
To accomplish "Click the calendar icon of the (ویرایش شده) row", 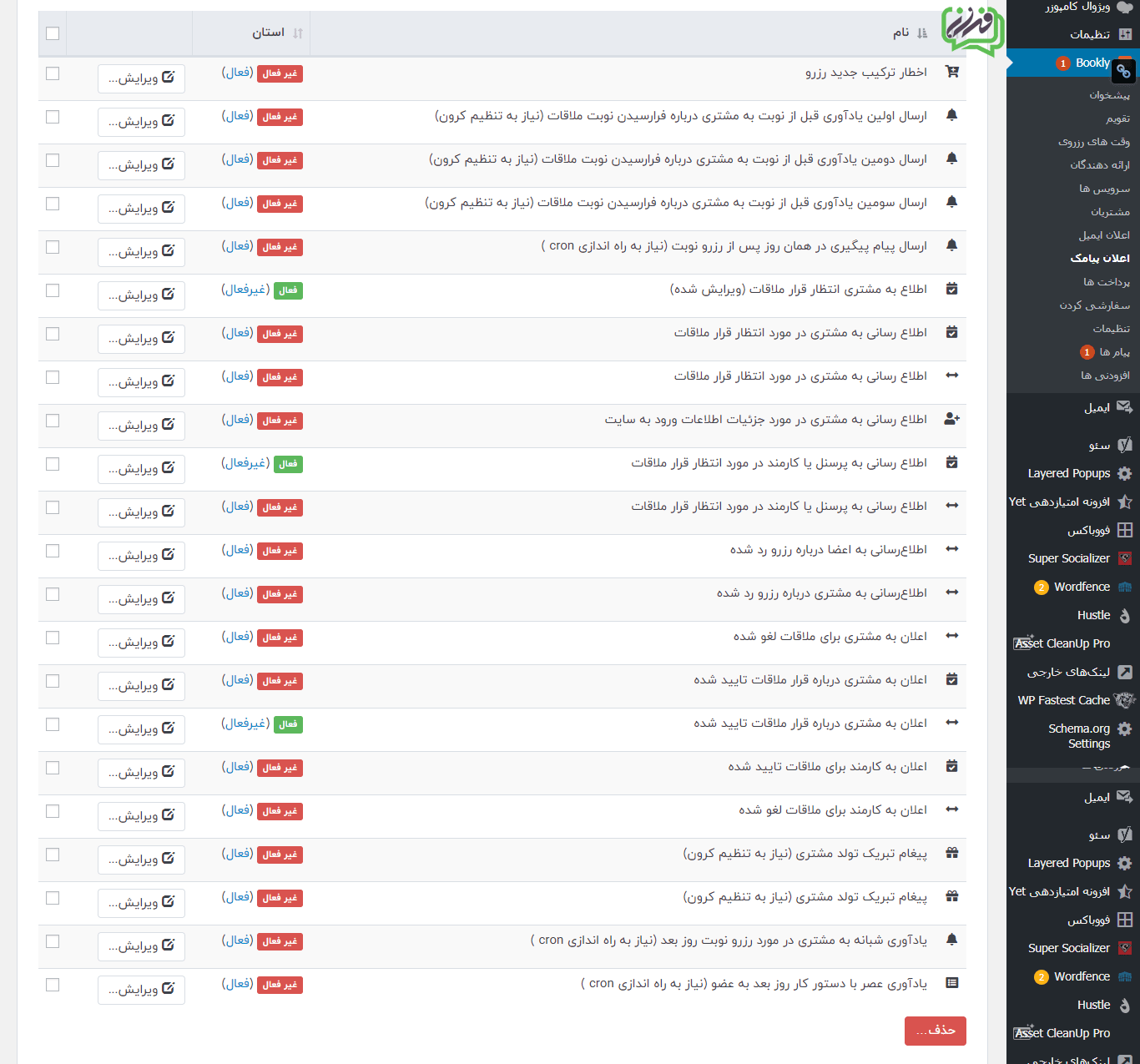I will pyautogui.click(x=951, y=289).
